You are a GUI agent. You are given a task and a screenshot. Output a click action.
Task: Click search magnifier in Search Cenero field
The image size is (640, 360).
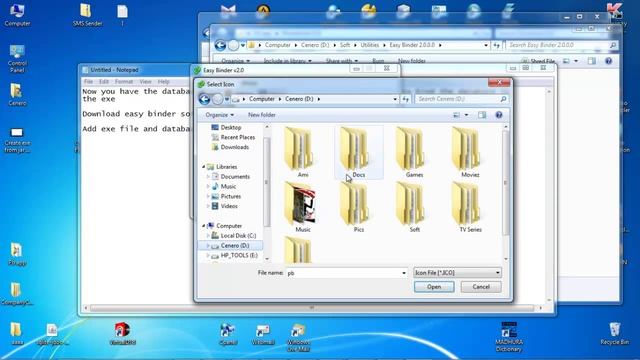(503, 99)
